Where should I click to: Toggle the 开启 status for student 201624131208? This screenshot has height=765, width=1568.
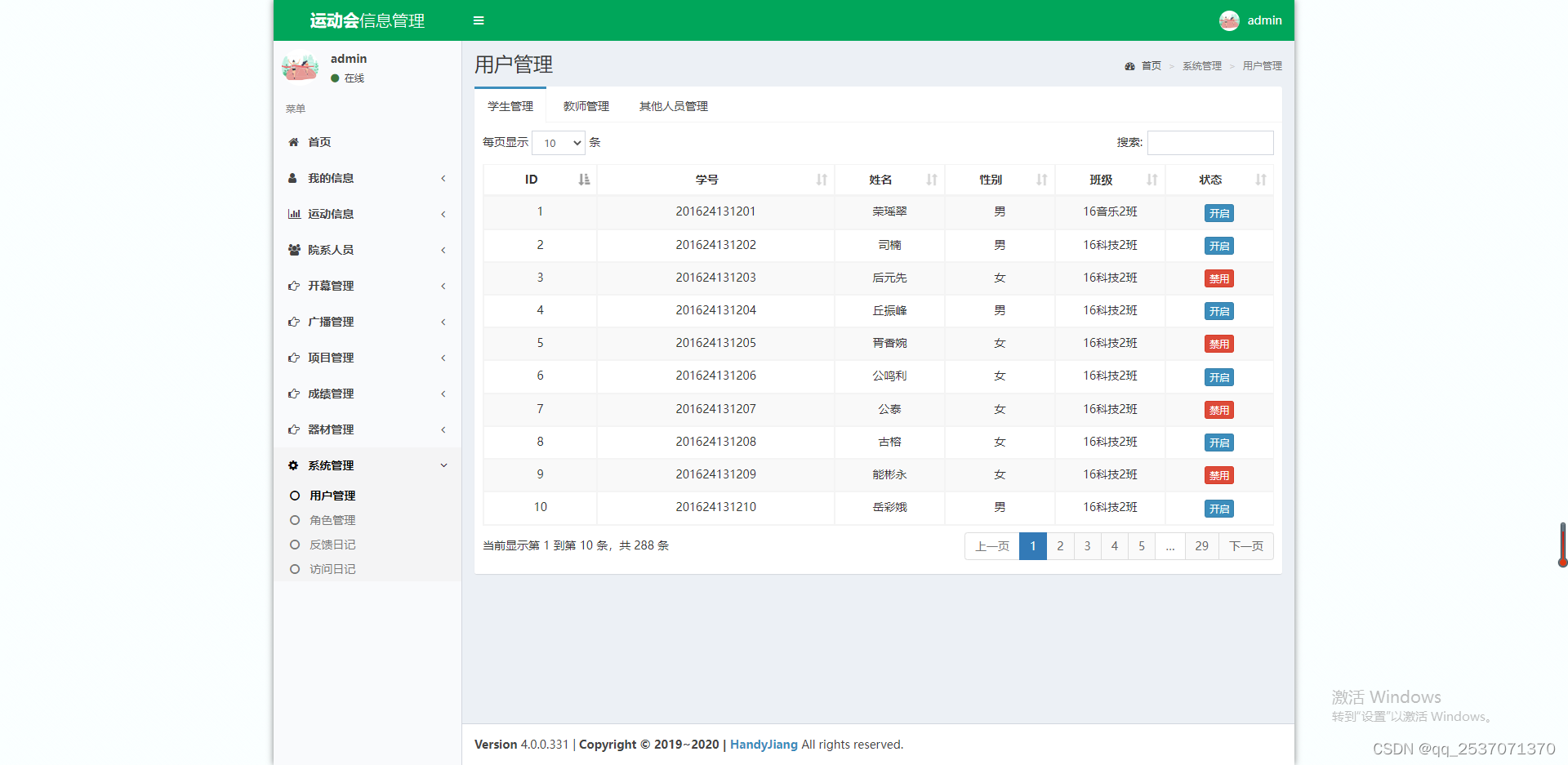coord(1219,443)
